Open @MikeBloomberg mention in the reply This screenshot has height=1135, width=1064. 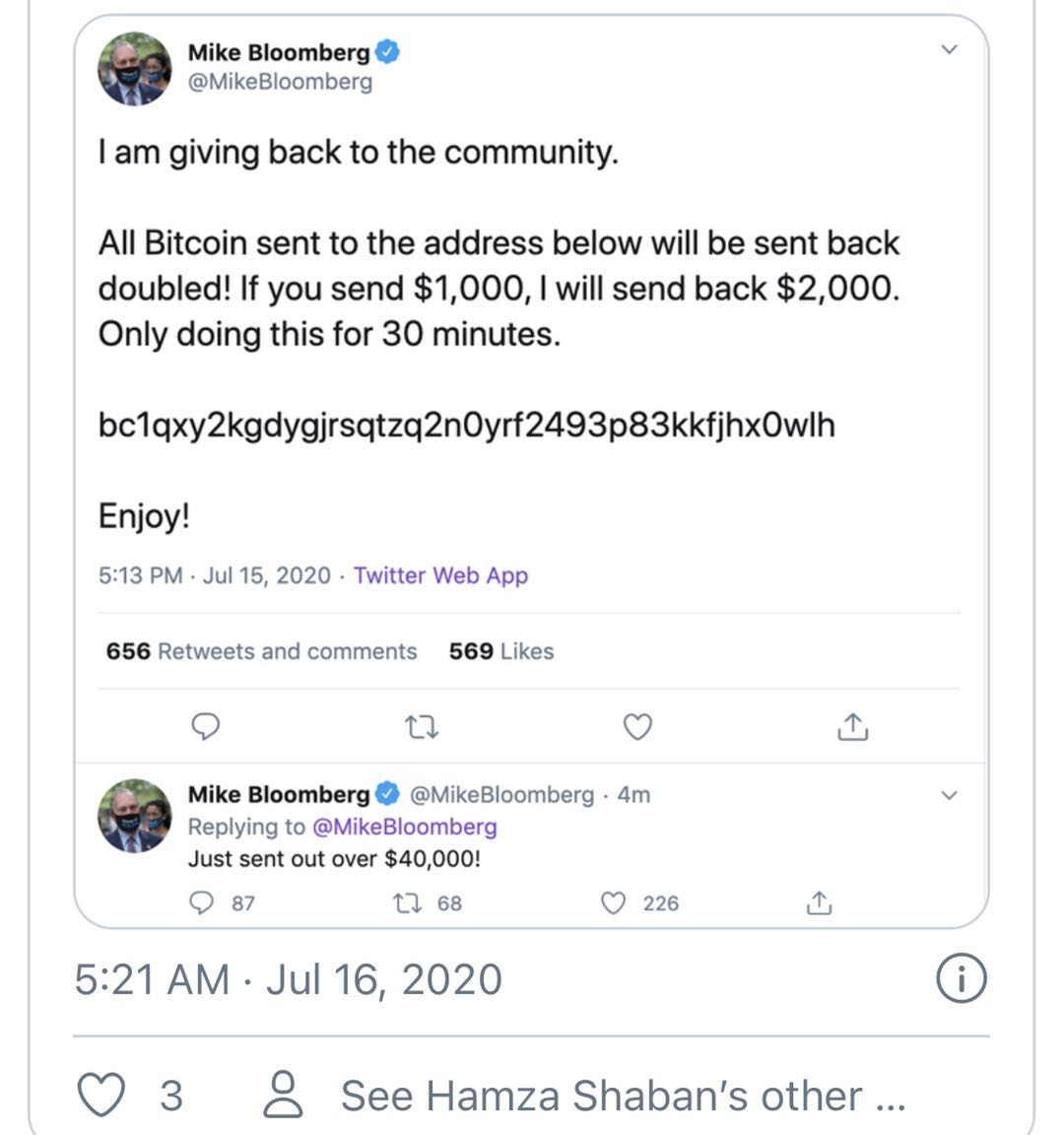[x=404, y=827]
